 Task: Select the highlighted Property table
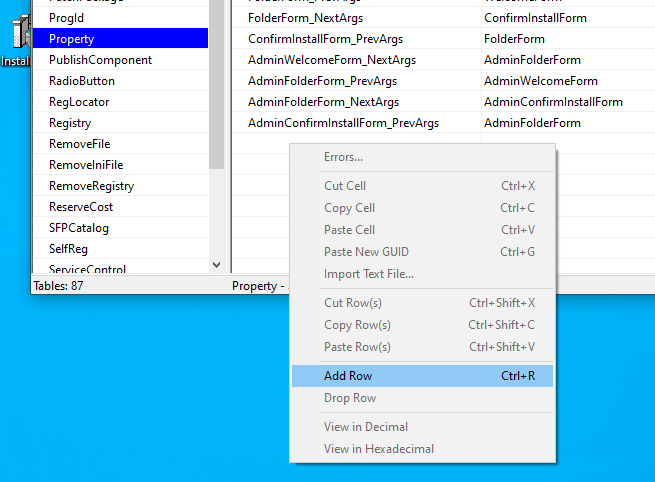pos(72,39)
